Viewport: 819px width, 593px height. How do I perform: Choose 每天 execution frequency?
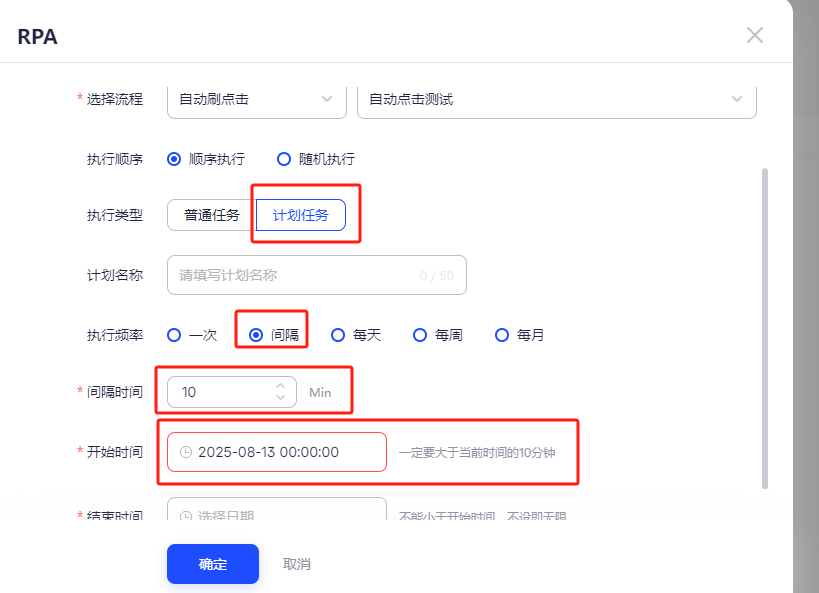[x=356, y=335]
